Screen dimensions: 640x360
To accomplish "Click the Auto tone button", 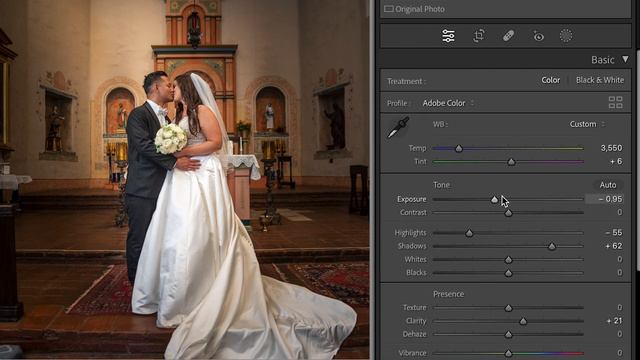I will (607, 185).
